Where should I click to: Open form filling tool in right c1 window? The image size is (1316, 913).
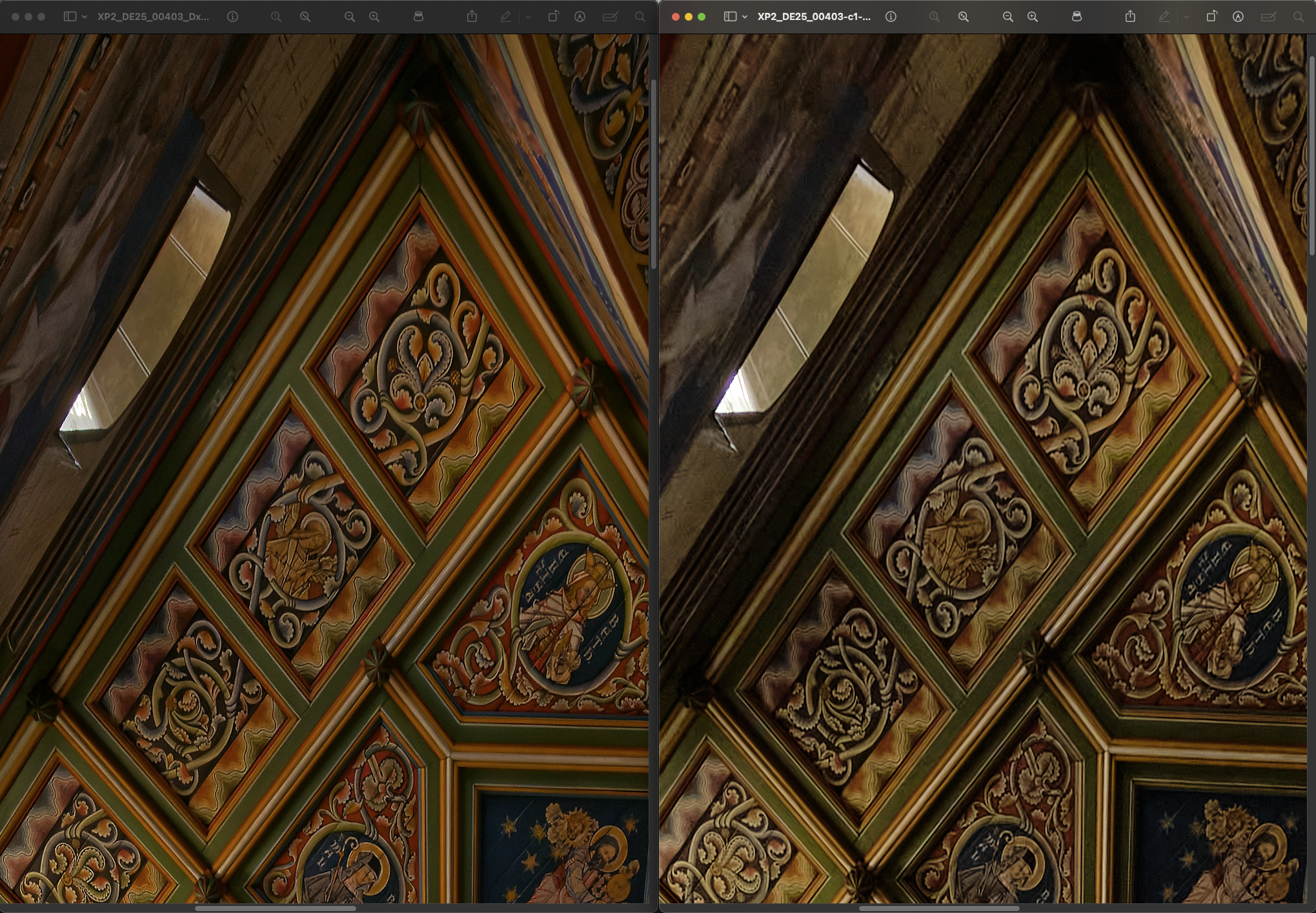(x=1268, y=17)
